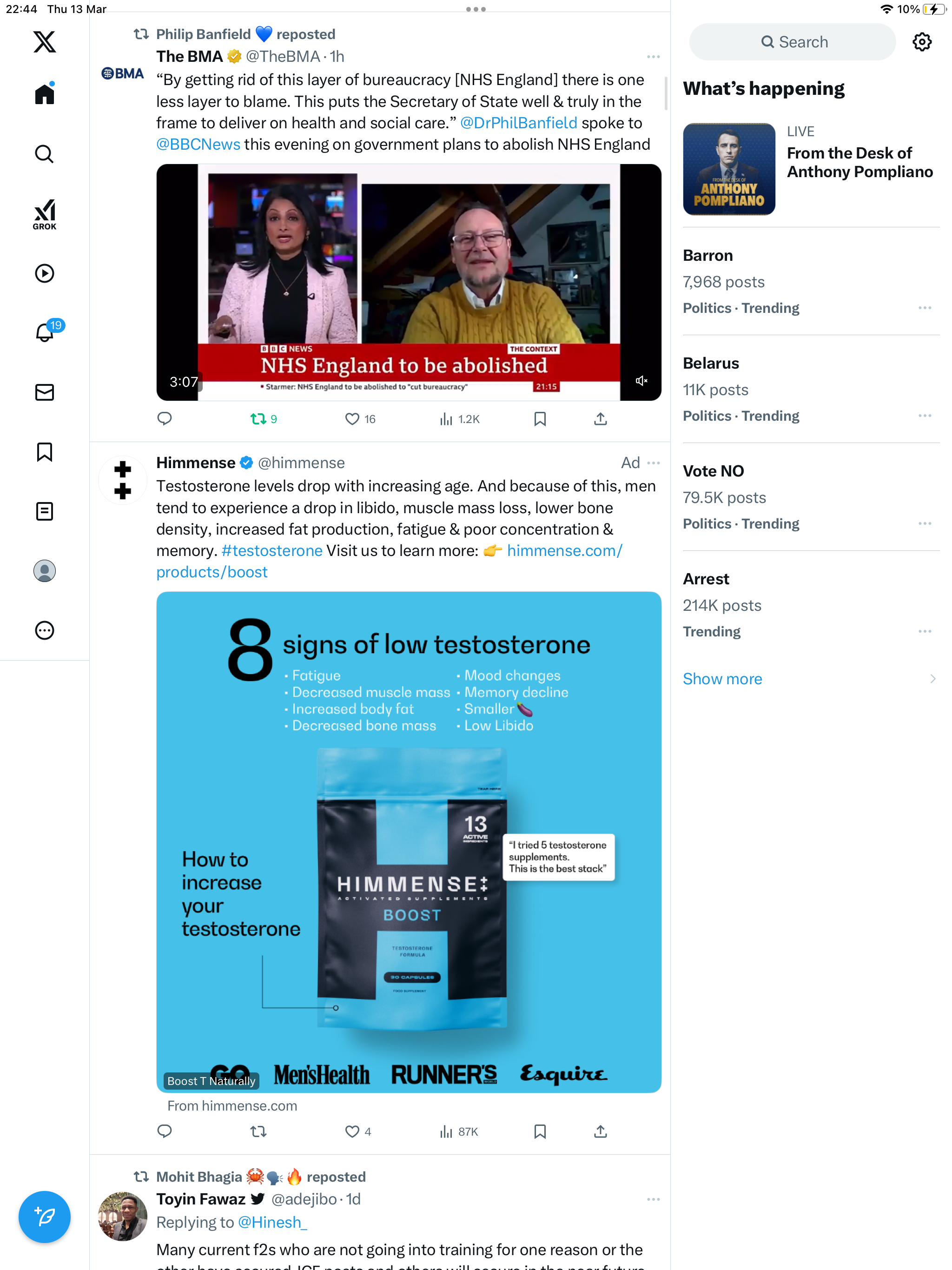The width and height of the screenshot is (952, 1270).
Task: Follow the #testosterone hashtag link
Action: click(x=271, y=550)
